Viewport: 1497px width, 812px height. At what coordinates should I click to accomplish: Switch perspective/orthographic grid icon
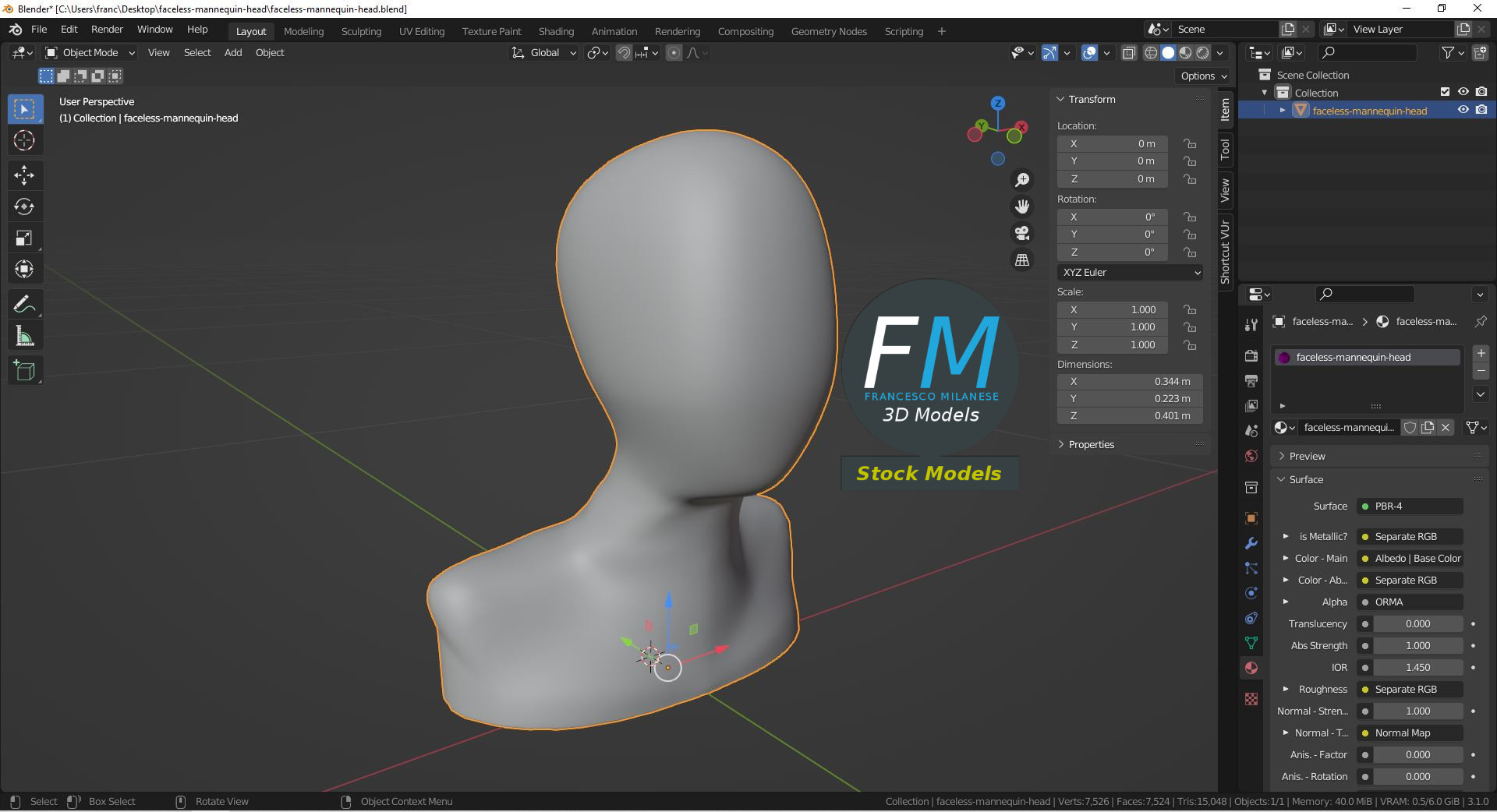click(x=1022, y=259)
